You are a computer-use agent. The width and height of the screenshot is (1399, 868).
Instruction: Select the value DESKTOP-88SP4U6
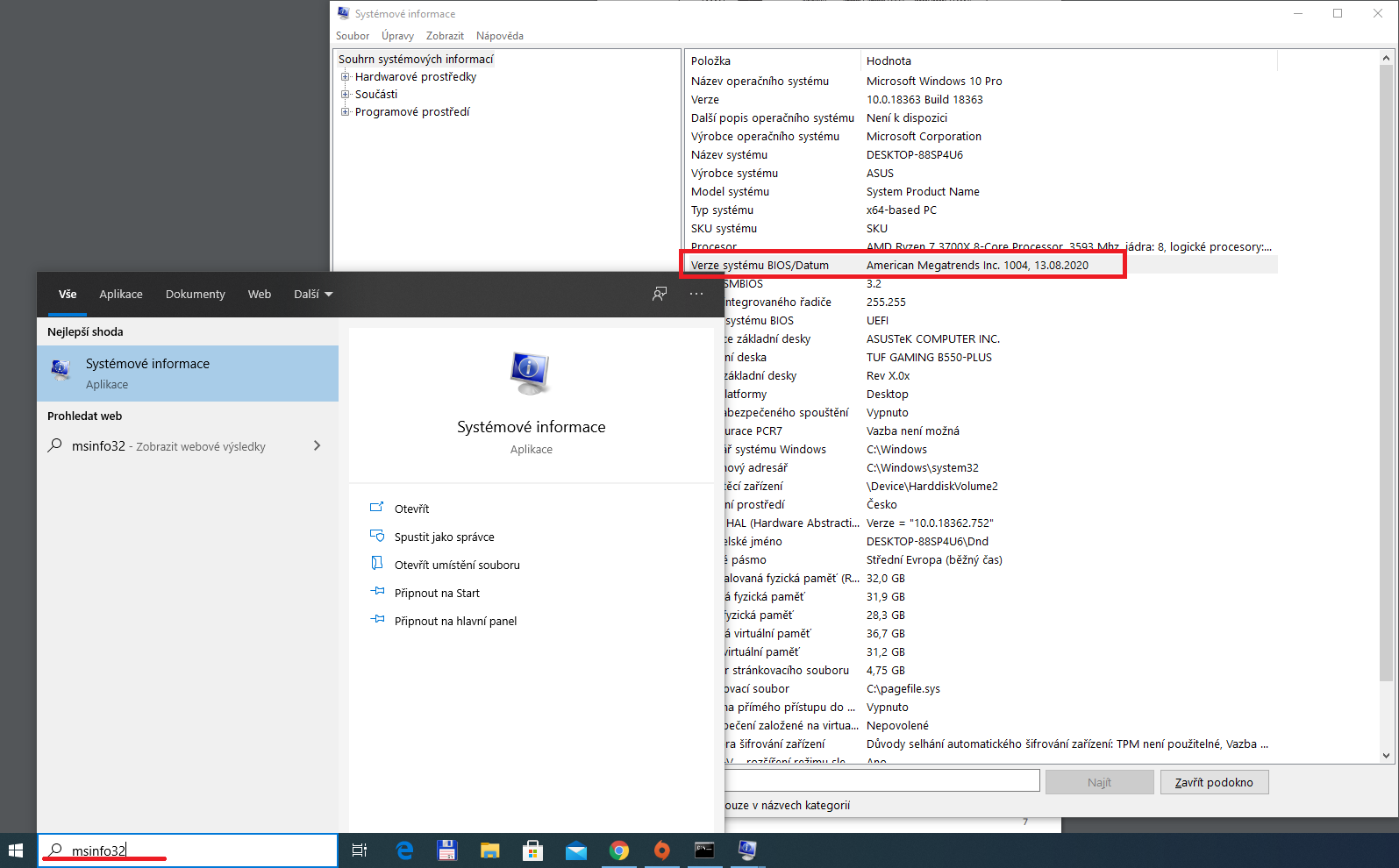pyautogui.click(x=915, y=154)
